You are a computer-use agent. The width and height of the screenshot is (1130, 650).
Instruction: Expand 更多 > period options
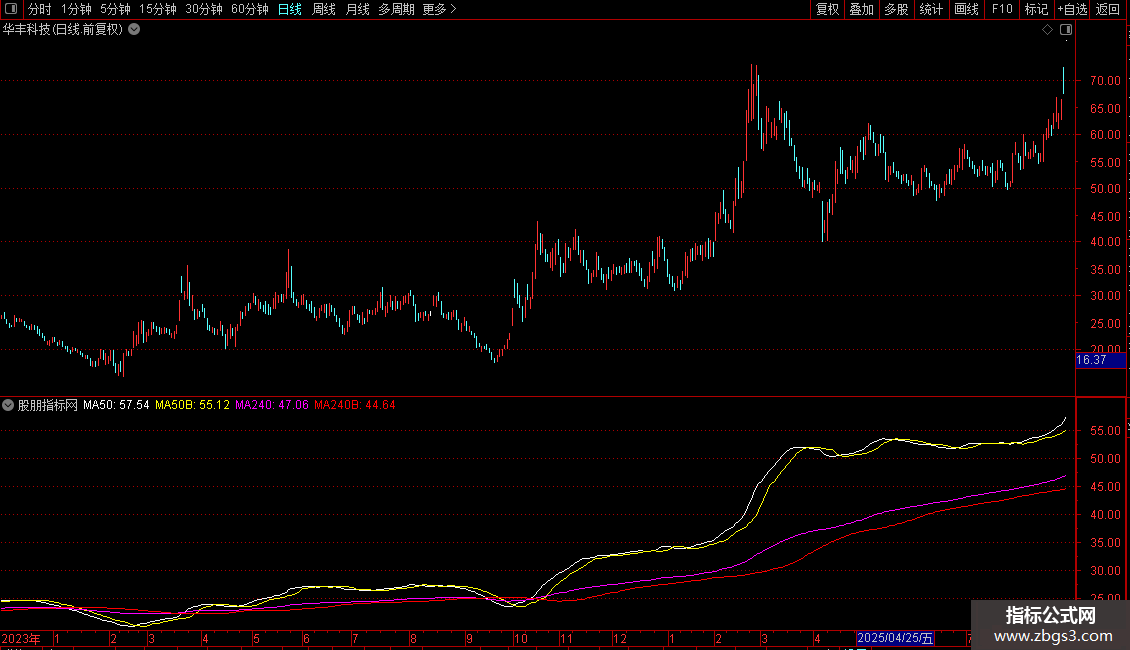[439, 9]
